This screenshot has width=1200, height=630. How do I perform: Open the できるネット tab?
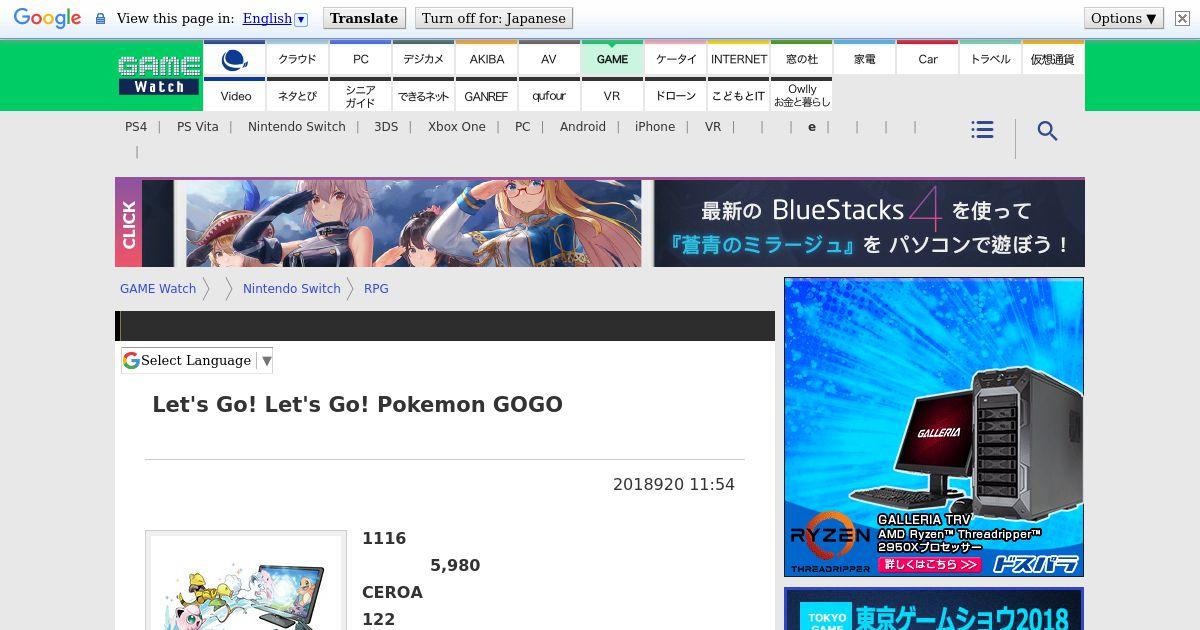423,95
